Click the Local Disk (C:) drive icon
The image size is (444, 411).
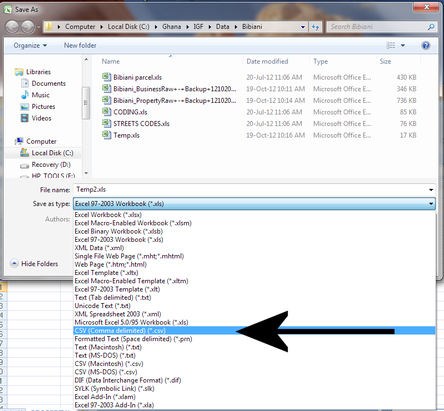pos(24,153)
